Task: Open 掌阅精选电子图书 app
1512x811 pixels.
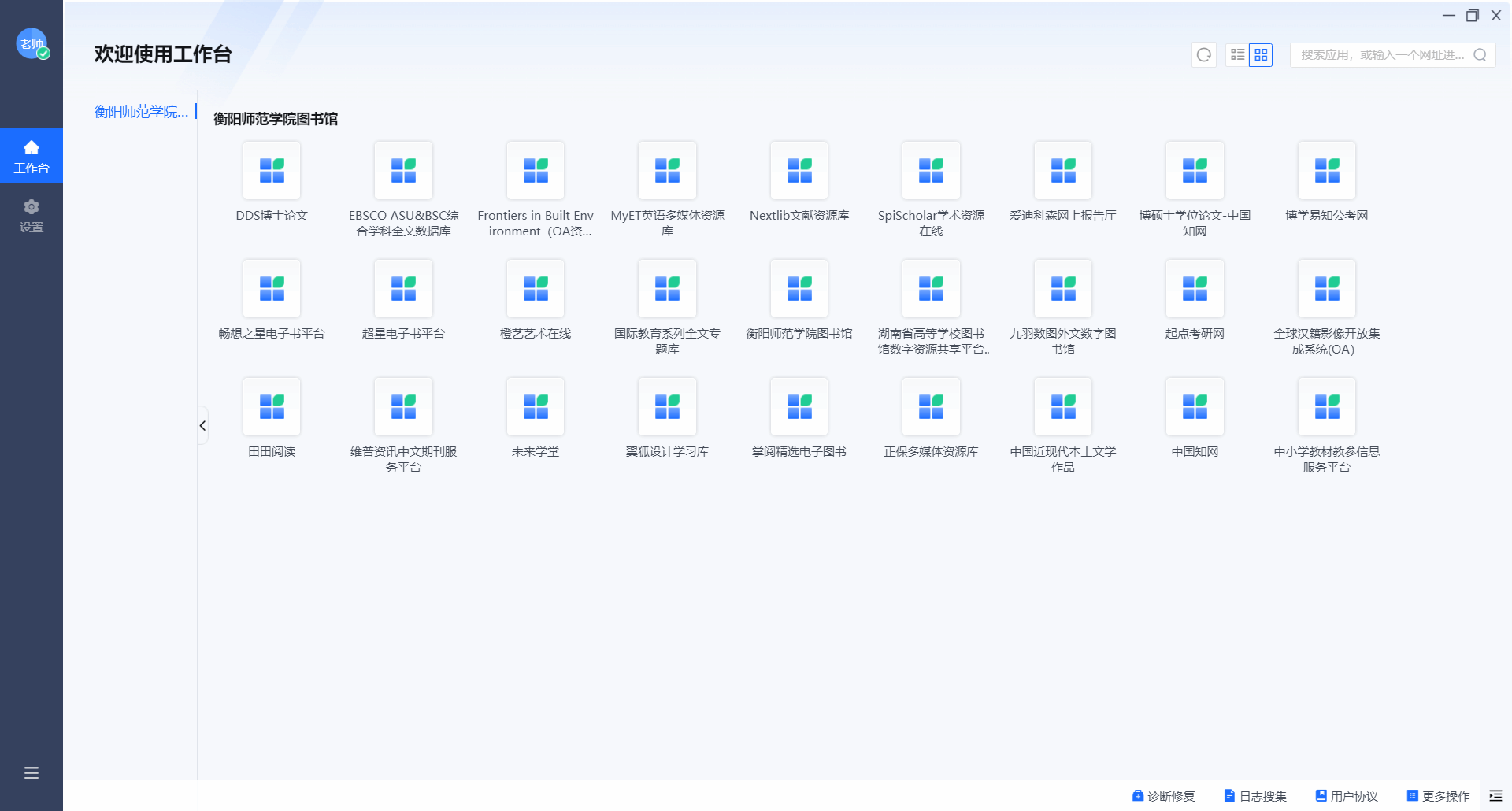Action: click(799, 406)
